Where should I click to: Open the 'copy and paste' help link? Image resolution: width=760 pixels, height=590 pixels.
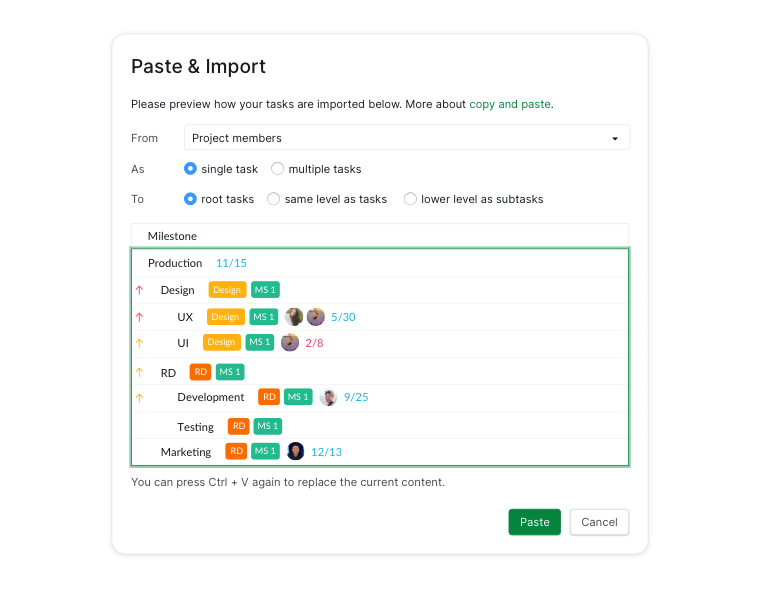pos(510,104)
